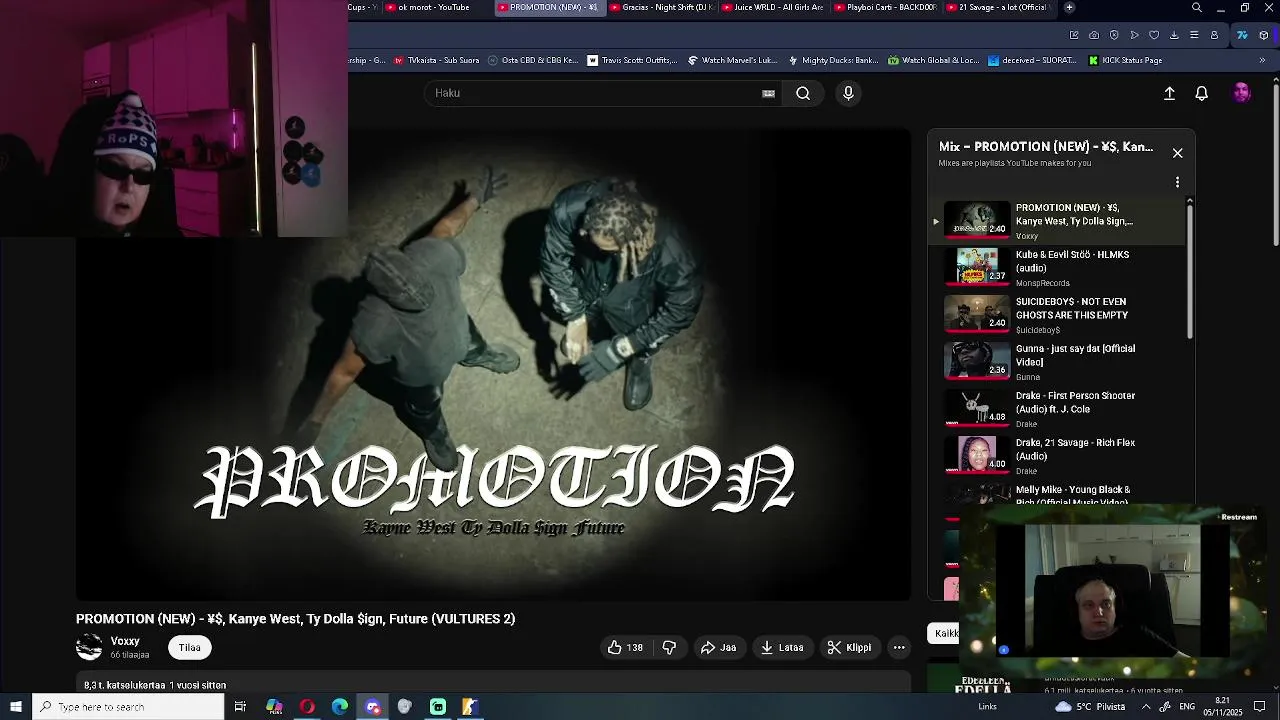Select Drake, 21 Savage - Rich Flex title
Image resolution: width=1280 pixels, height=720 pixels.
[x=1075, y=449]
